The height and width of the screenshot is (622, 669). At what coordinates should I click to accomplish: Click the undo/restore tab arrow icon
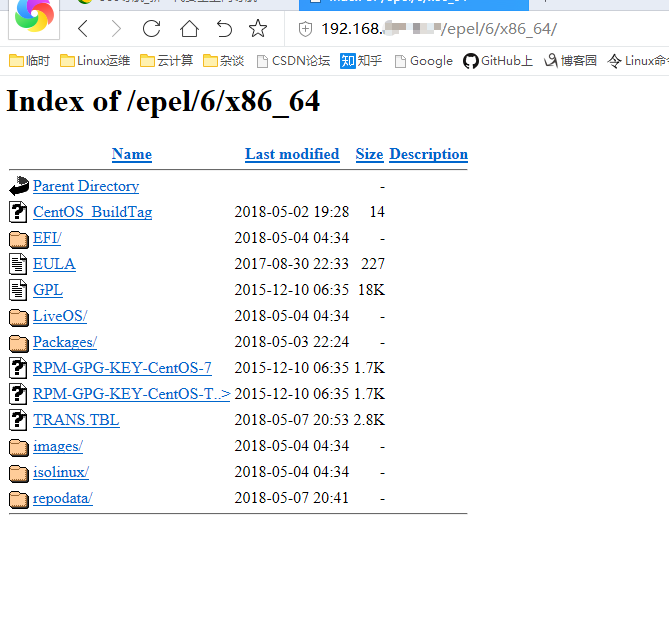[x=224, y=29]
